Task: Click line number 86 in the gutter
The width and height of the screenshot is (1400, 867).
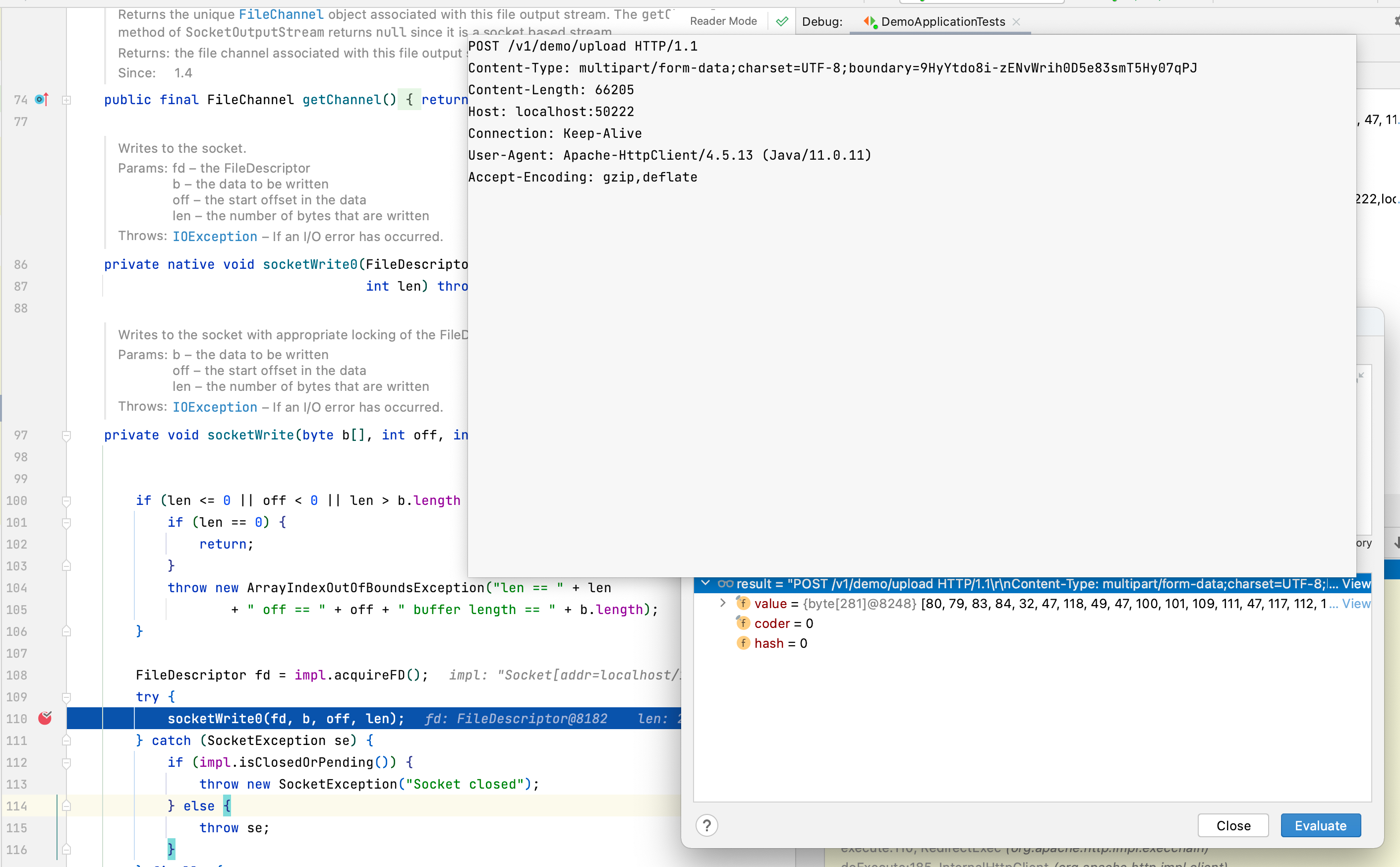Action: pos(21,264)
